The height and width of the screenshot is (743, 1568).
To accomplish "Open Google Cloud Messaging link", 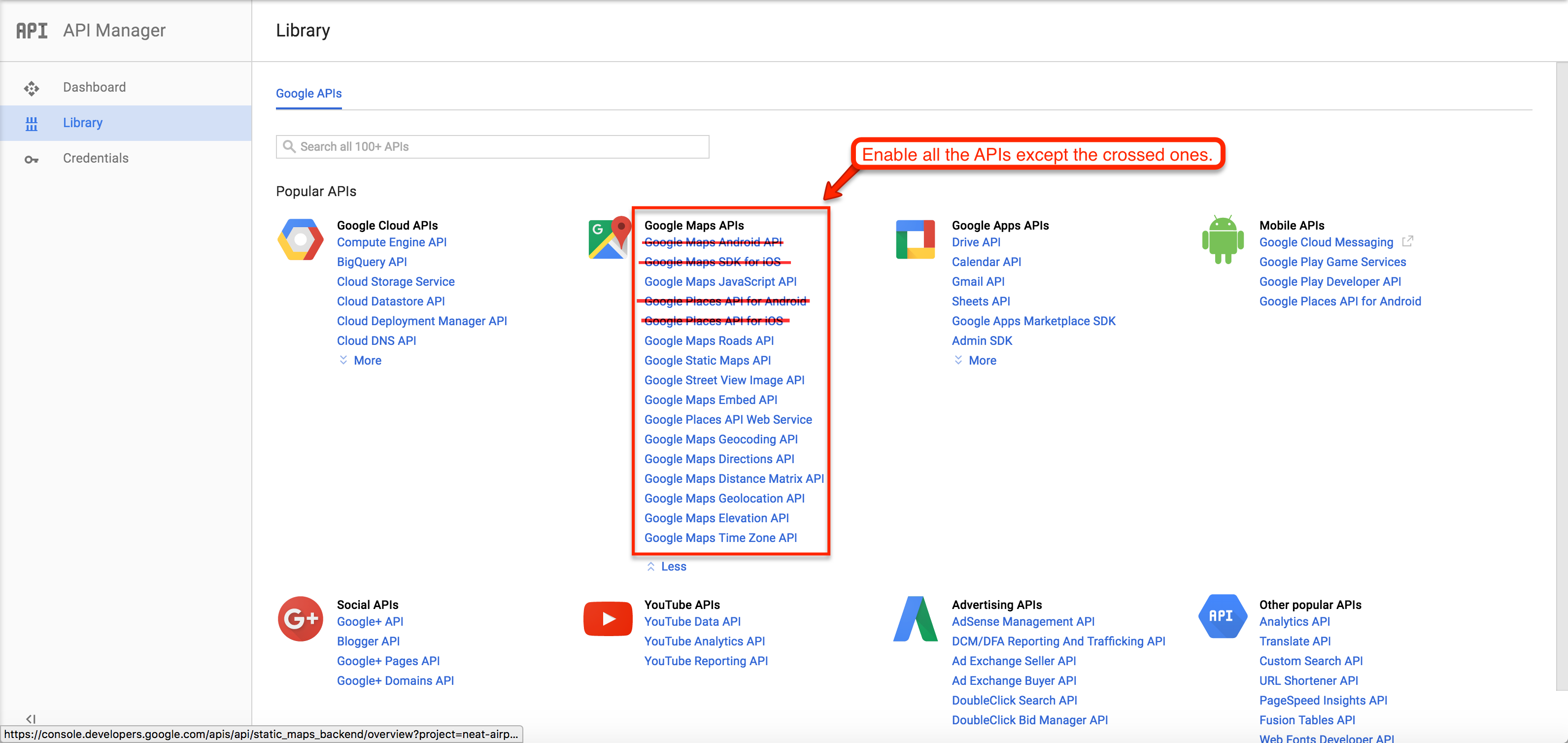I will 1326,242.
